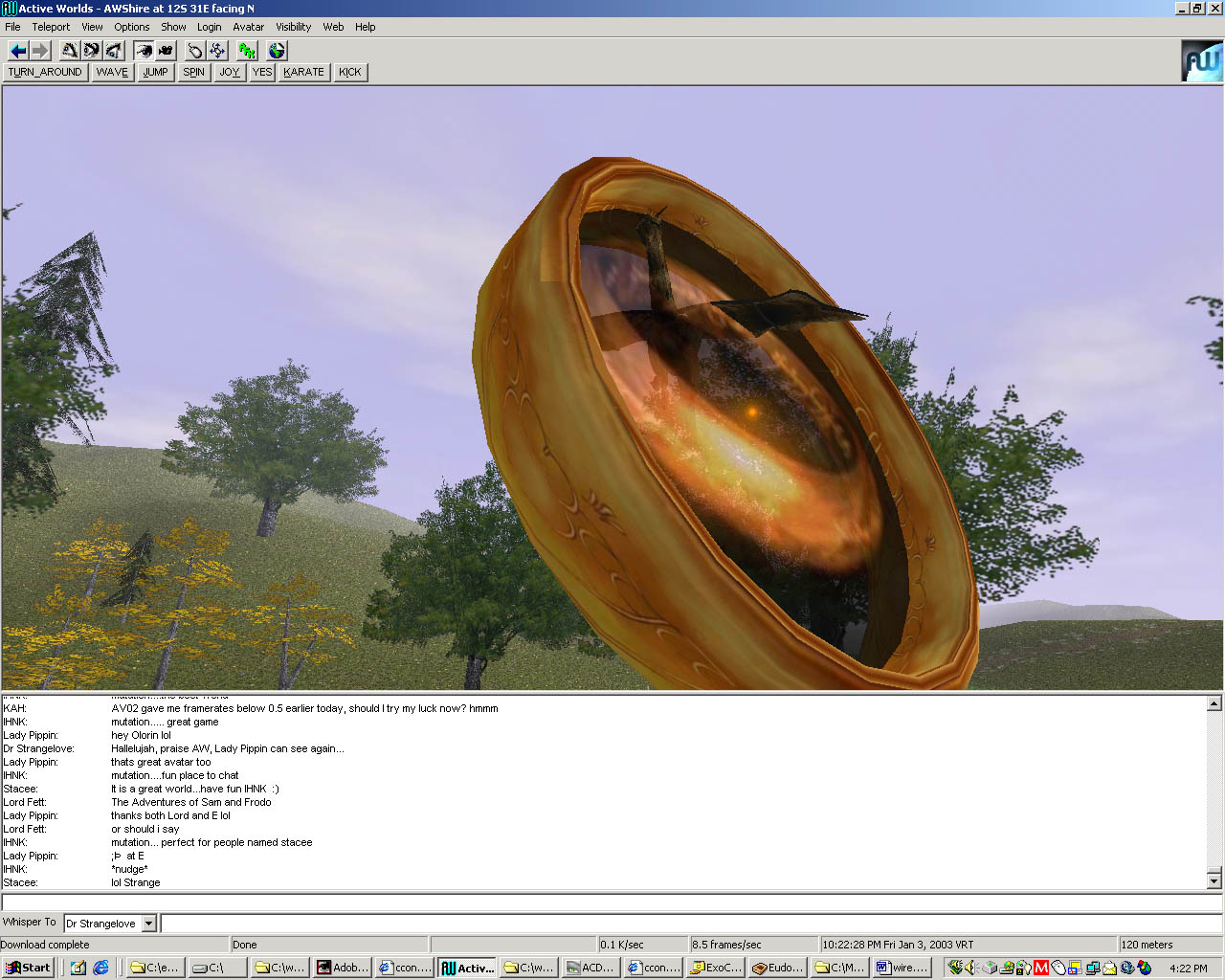Click the blue back arrow icon
1225x980 pixels.
[18, 51]
